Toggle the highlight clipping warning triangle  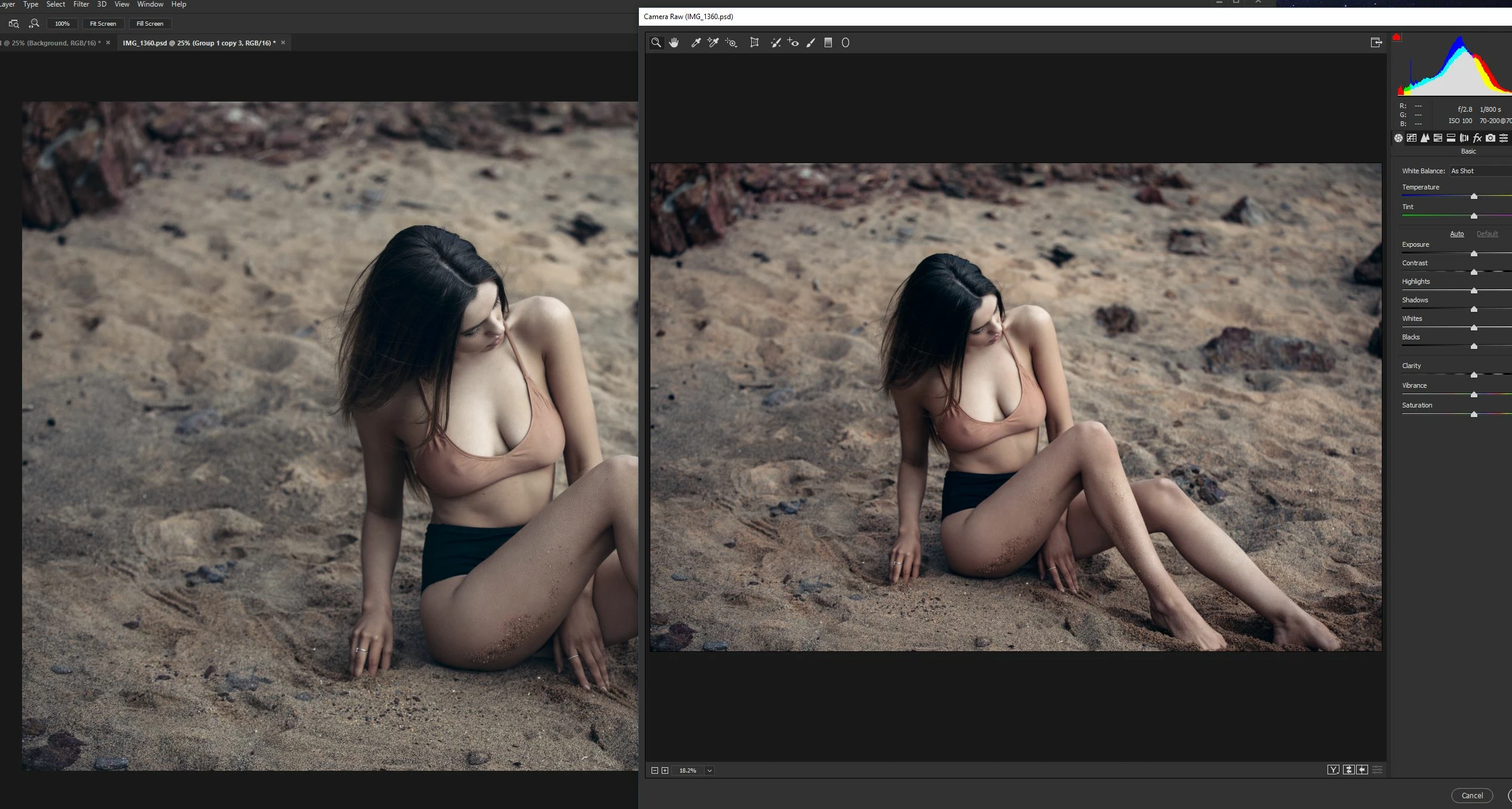(1396, 38)
